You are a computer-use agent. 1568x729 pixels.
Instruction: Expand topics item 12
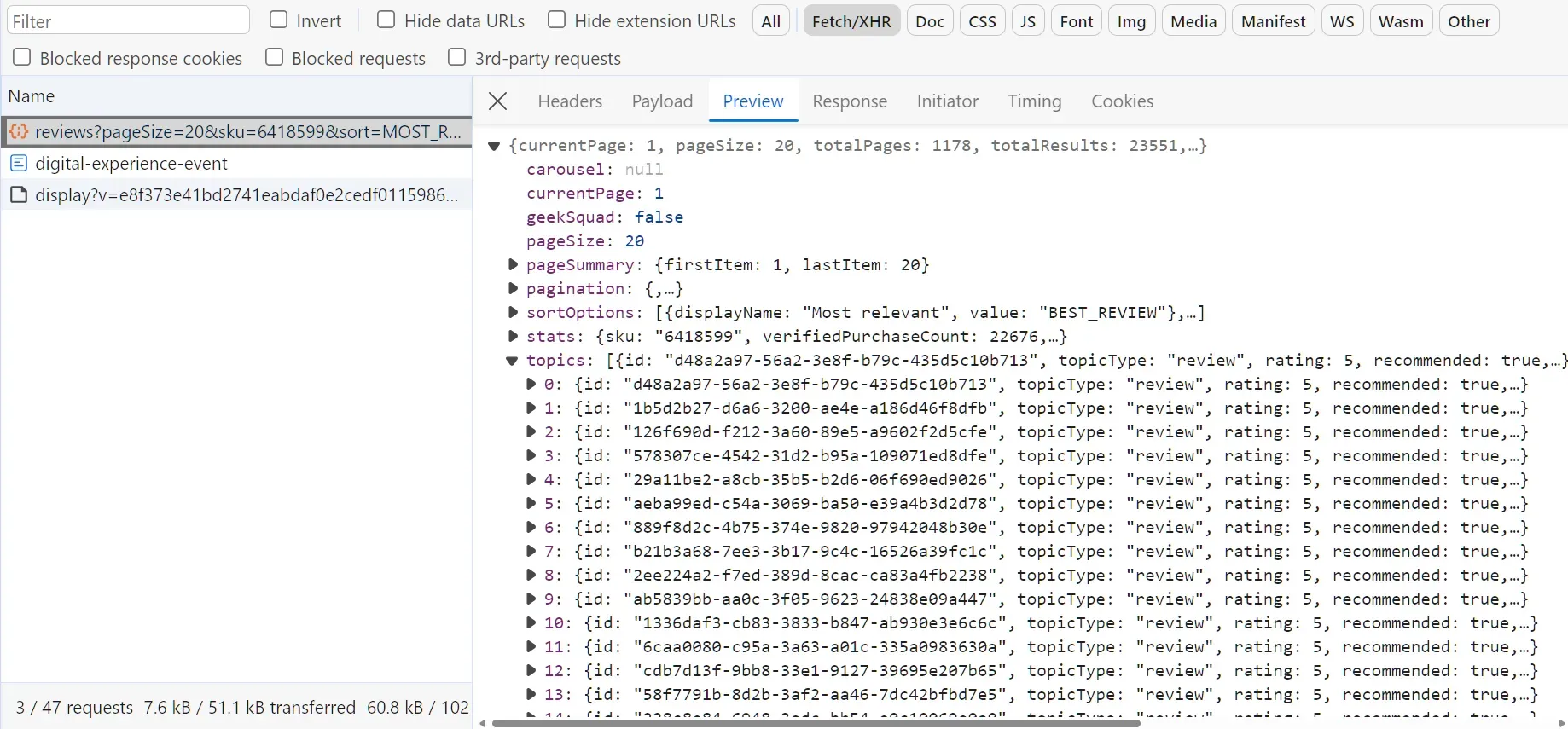coord(531,670)
